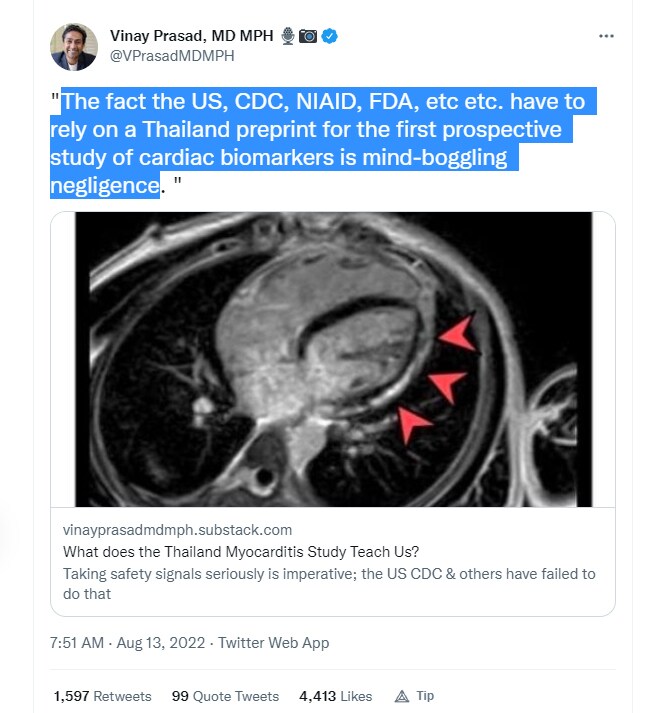Click the topmost red arrow on the MRI
The width and height of the screenshot is (649, 713).
pyautogui.click(x=458, y=336)
